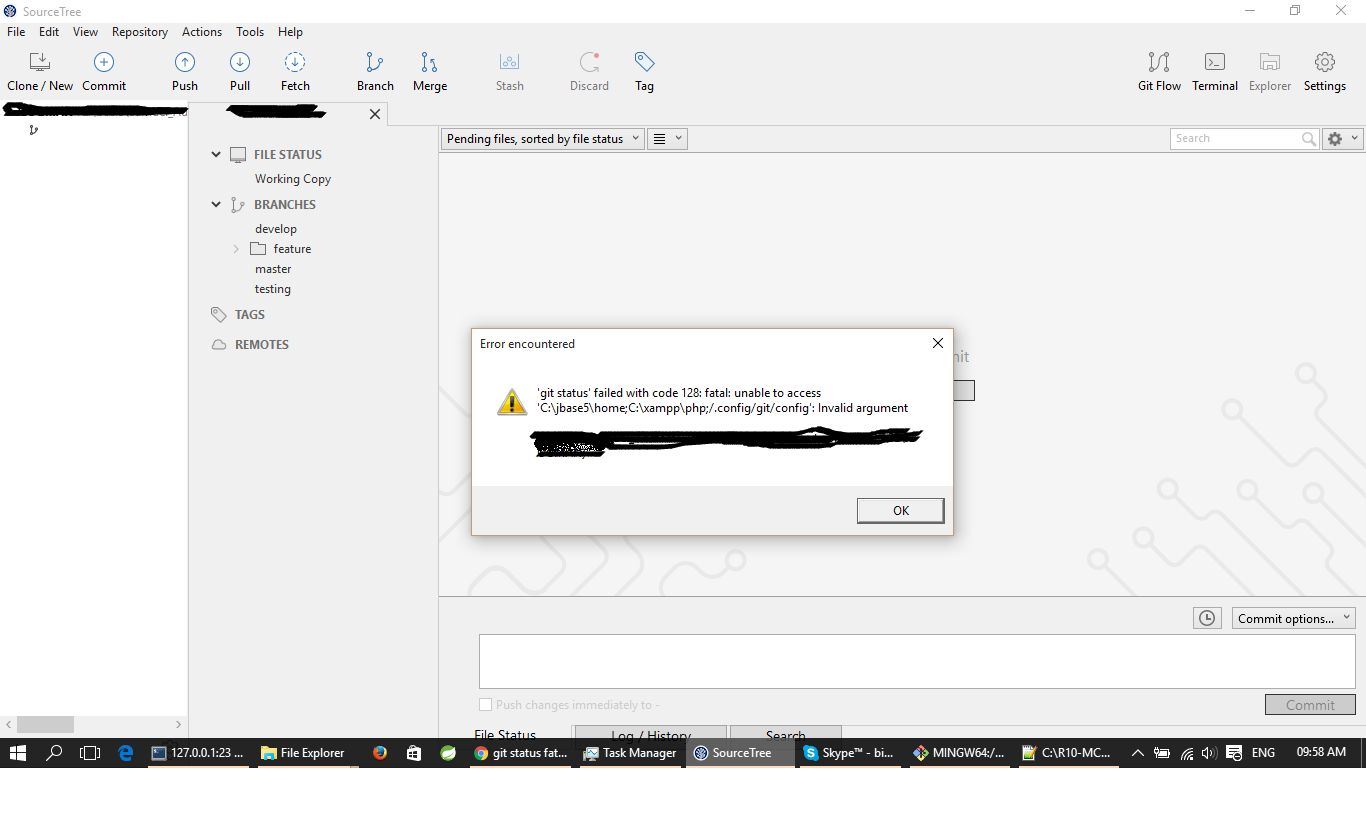Open the Actions menu
This screenshot has height=825, width=1366.
[202, 32]
